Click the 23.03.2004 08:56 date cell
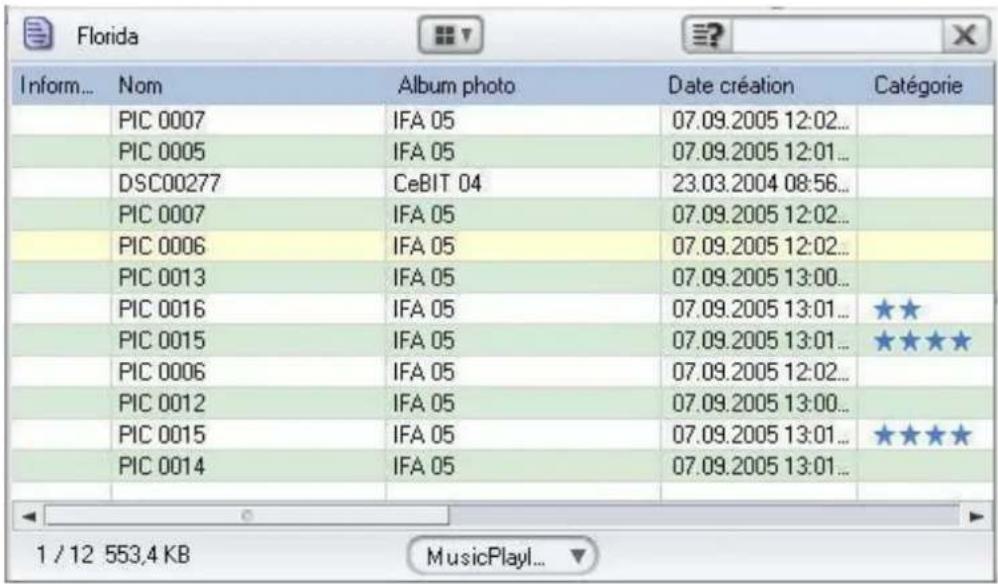This screenshot has width=998, height=584. click(x=760, y=183)
